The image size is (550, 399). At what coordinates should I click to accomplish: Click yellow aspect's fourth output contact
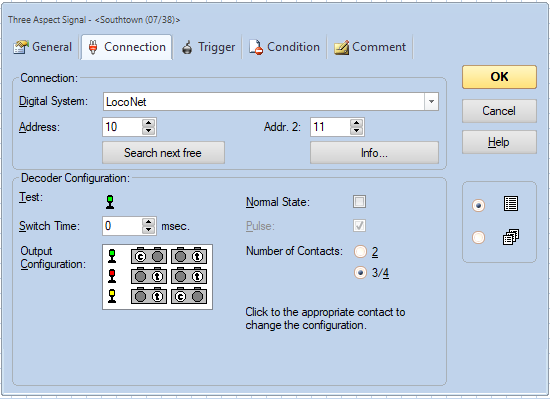coord(197,297)
